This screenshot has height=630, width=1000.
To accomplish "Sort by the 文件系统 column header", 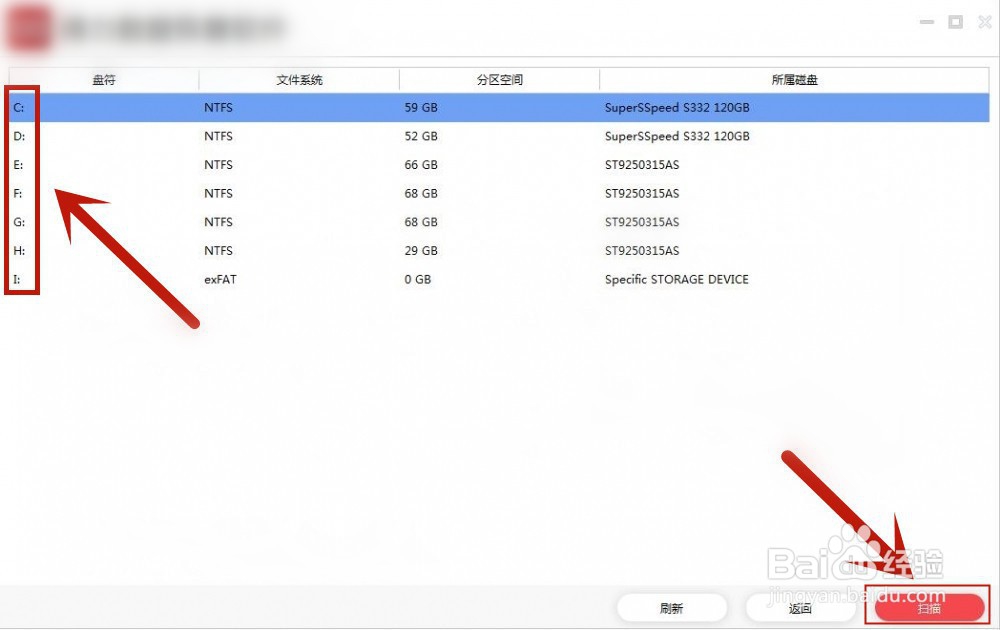I will (x=299, y=80).
